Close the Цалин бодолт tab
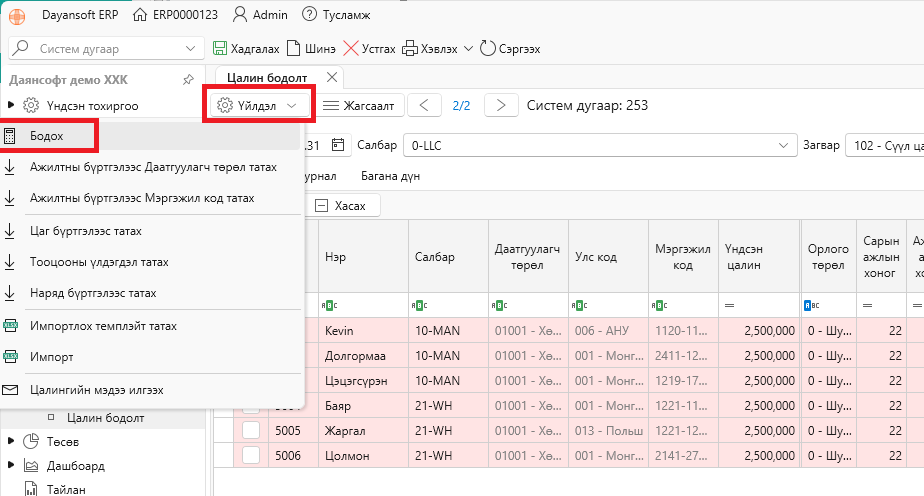Viewport: 924px width, 496px height. (332, 77)
